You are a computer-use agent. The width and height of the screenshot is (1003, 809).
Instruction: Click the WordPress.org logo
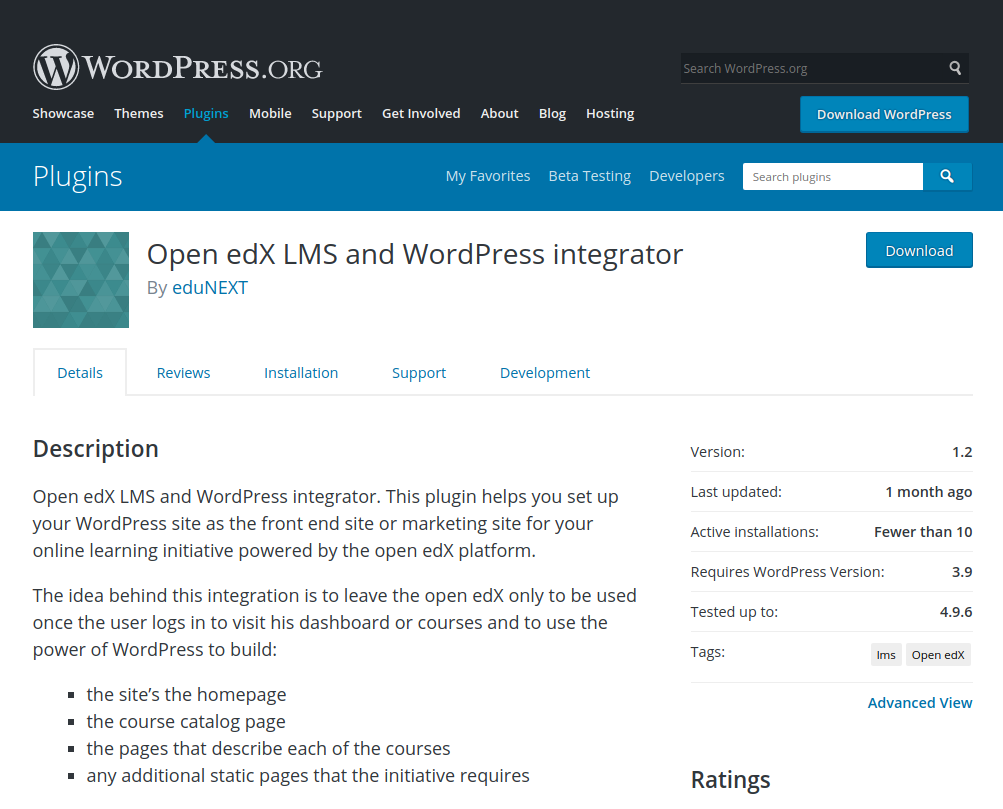pos(178,67)
